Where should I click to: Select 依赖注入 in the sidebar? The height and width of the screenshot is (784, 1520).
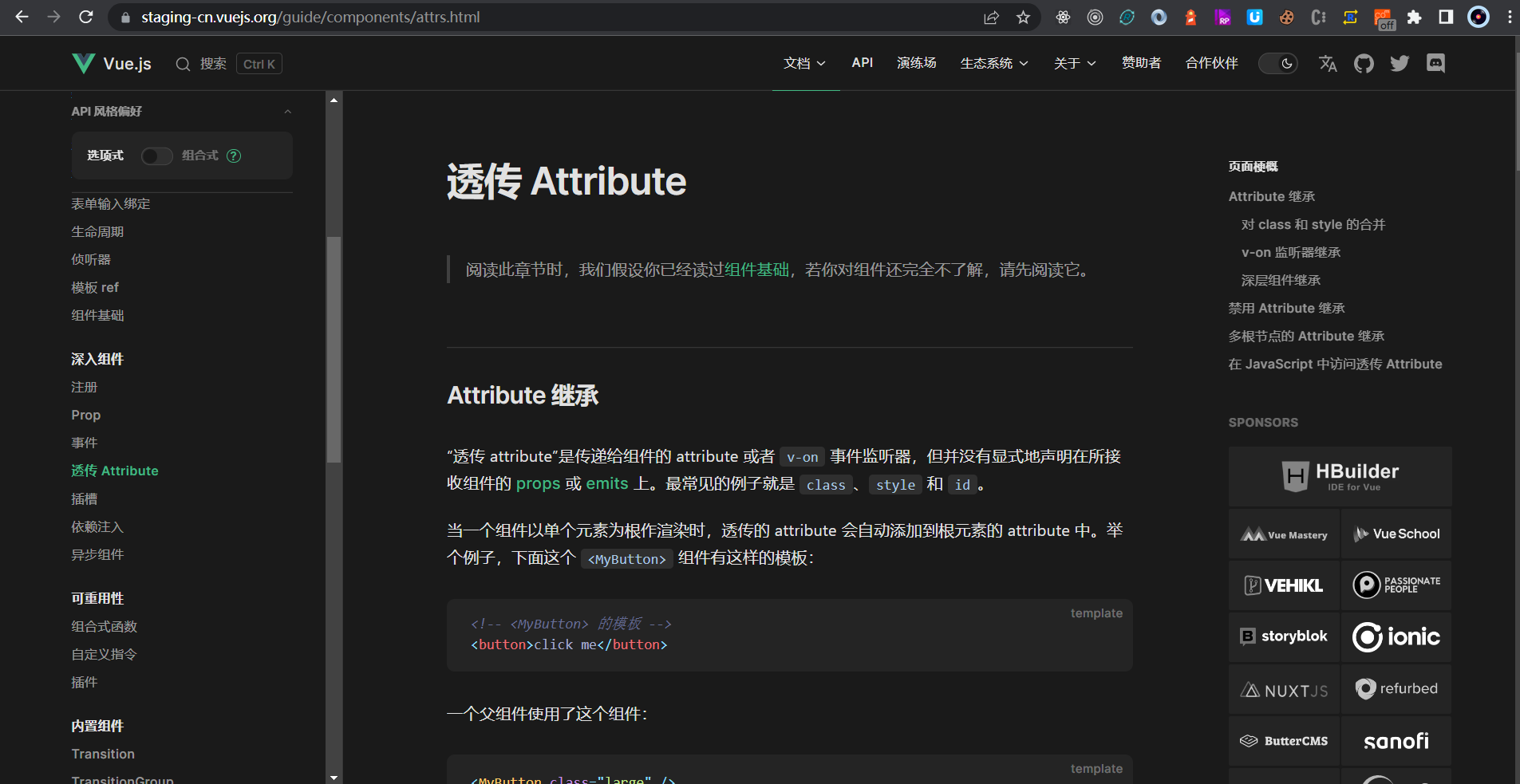[97, 526]
